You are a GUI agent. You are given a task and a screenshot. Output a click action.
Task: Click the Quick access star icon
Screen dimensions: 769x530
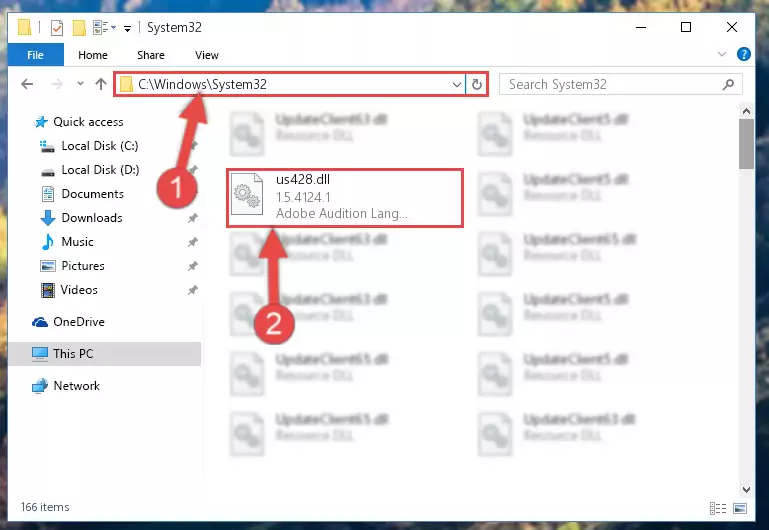pyautogui.click(x=41, y=122)
